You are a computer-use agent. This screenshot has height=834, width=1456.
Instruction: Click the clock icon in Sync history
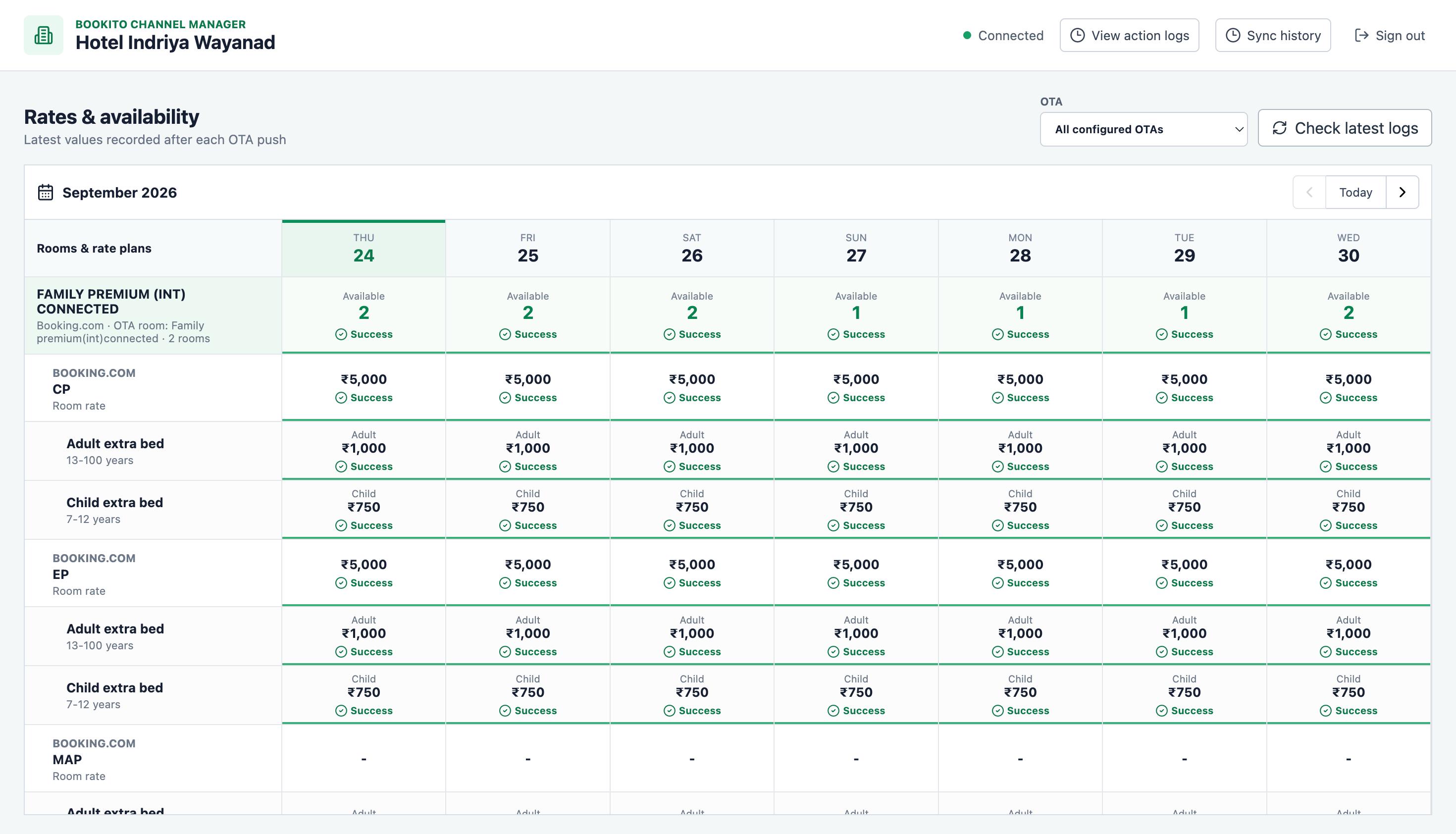click(x=1233, y=36)
